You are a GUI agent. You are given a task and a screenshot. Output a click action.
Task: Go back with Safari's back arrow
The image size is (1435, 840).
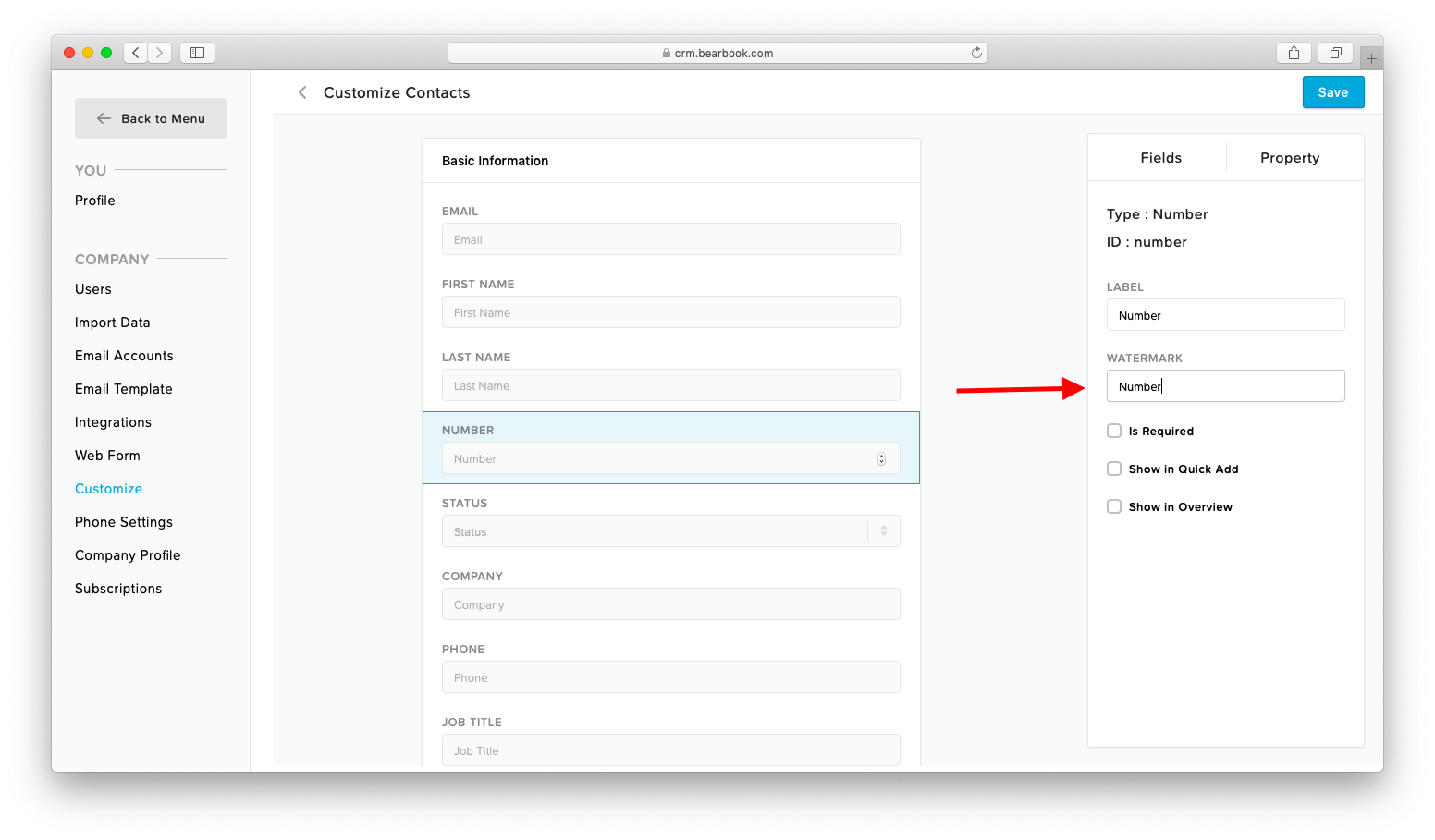[136, 53]
